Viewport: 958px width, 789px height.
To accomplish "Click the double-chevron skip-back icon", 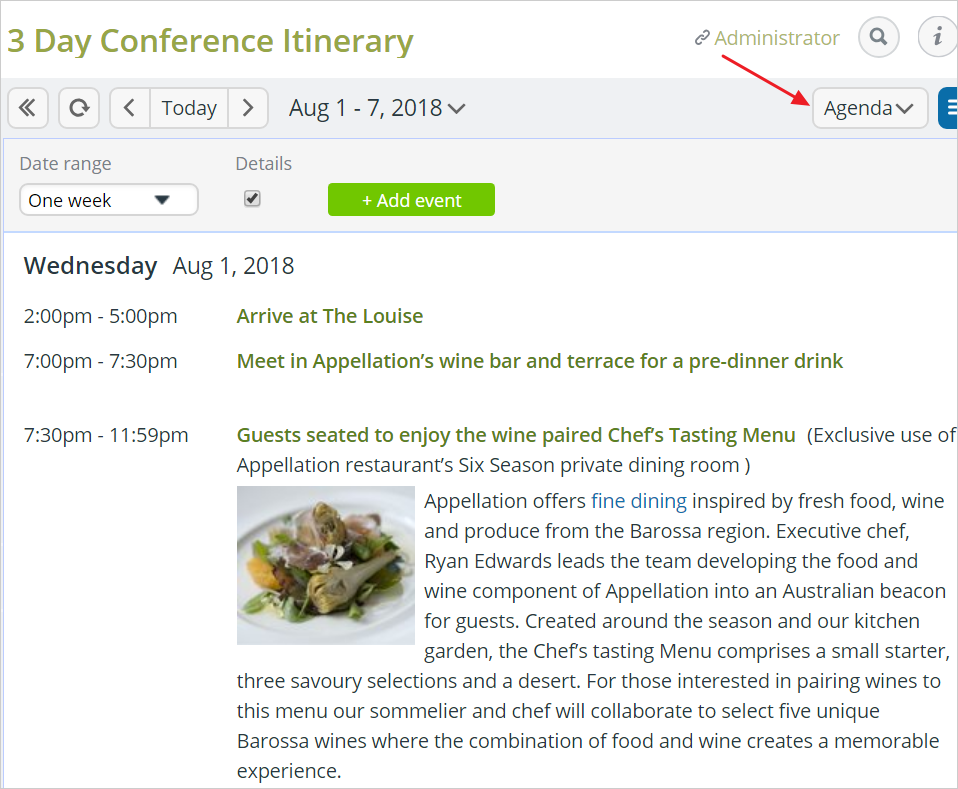I will [28, 107].
